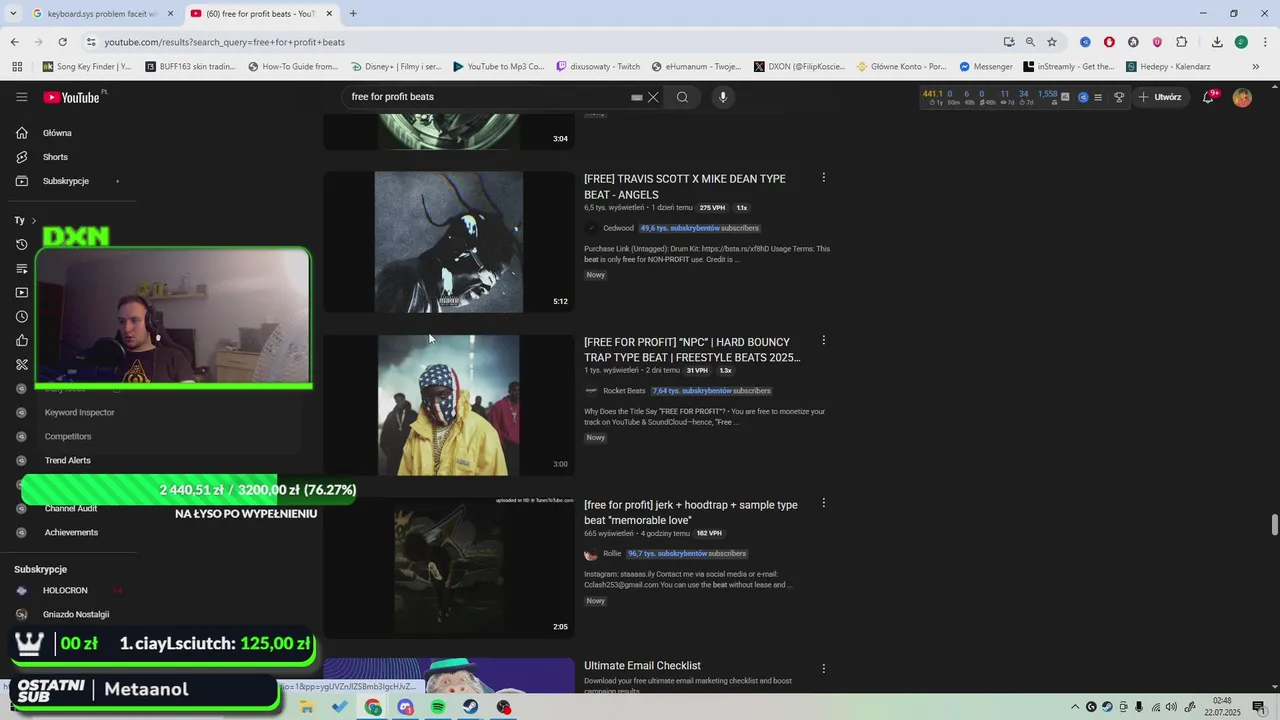
Task: Open 'memorable love' jerk hoodtrap thumbnail
Action: pyautogui.click(x=449, y=568)
